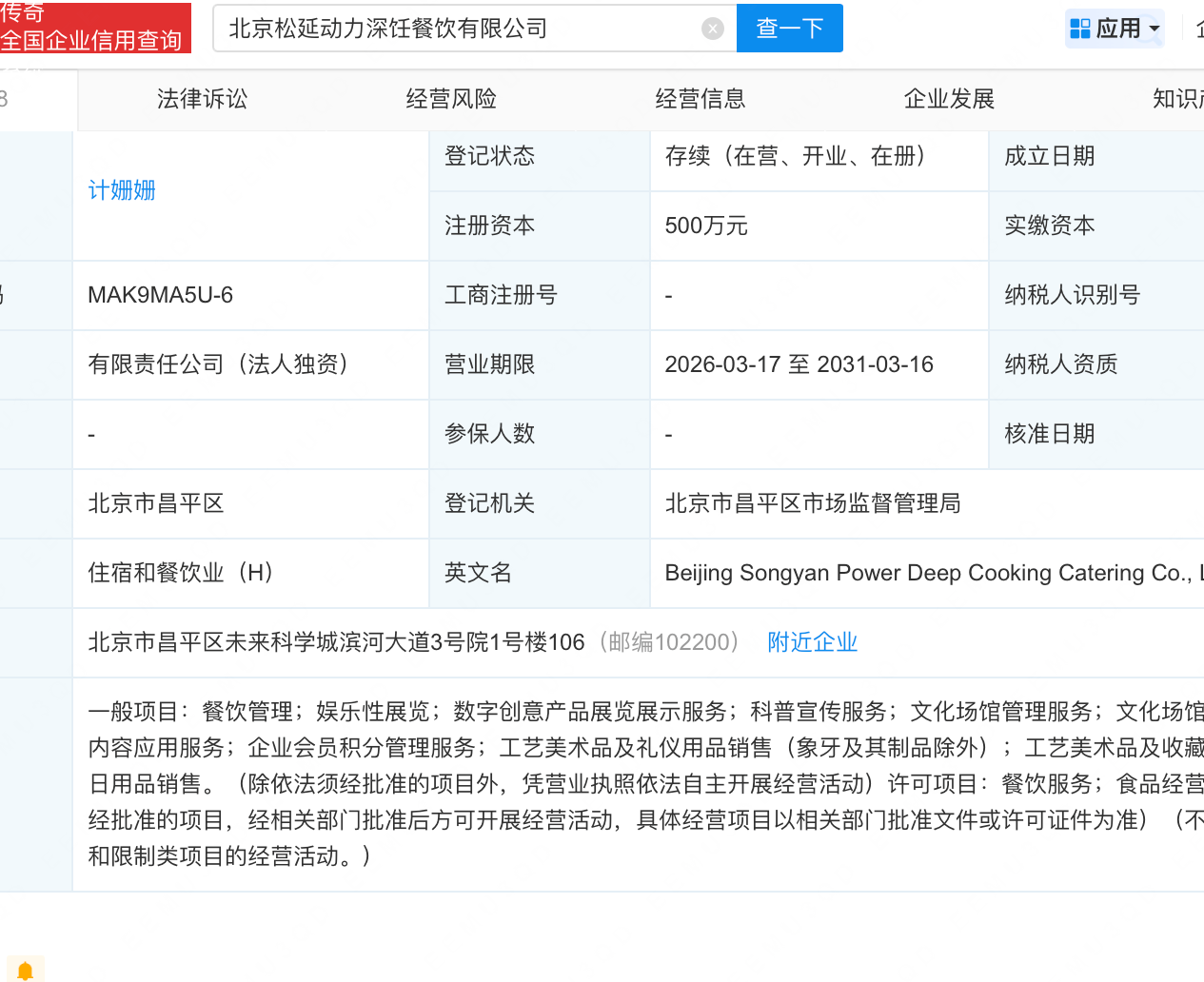Go to the 企业发展 tab
The image size is (1204, 982).
pos(949,99)
